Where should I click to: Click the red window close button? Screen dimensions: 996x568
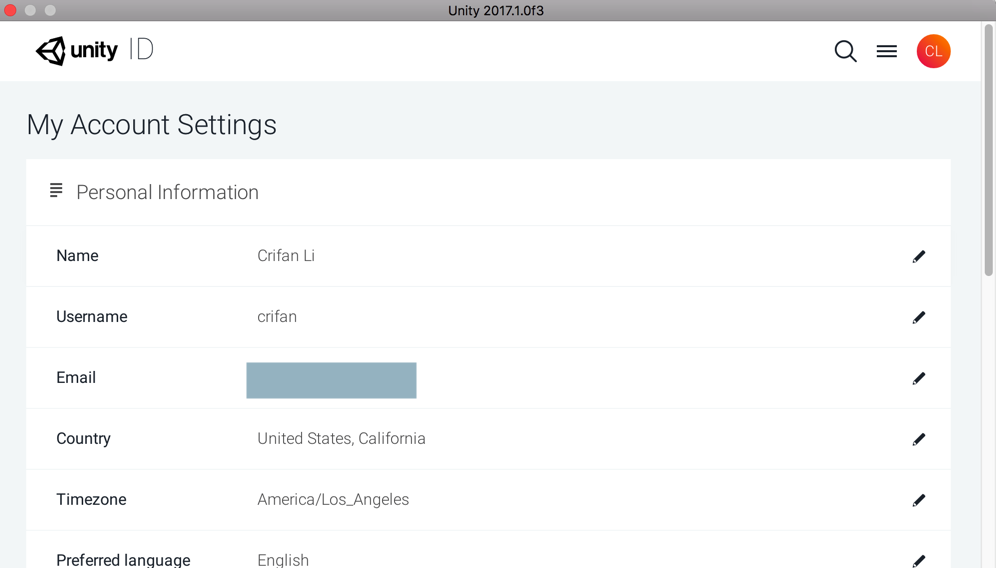[x=10, y=10]
